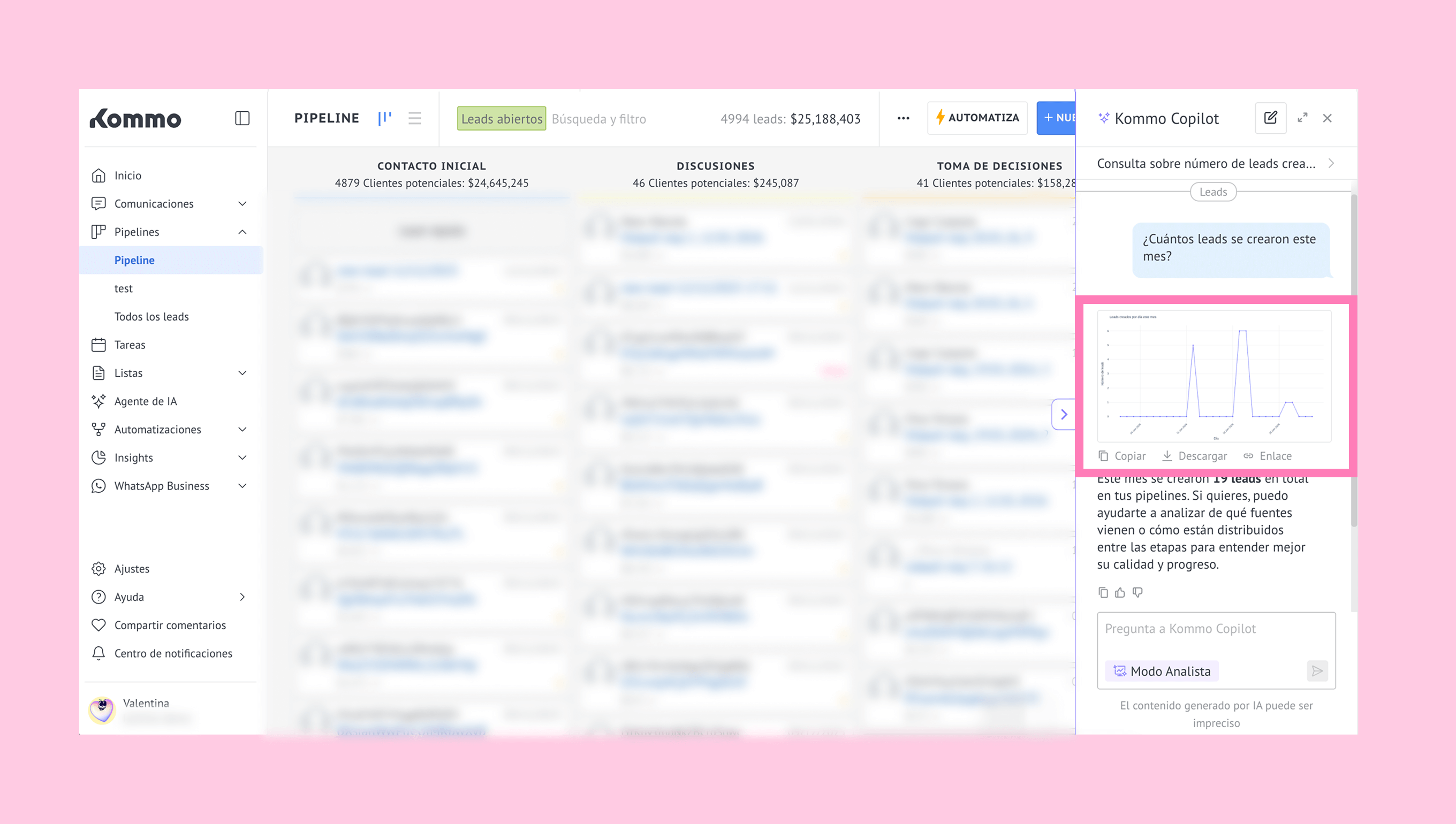Open the three-dot more options menu
This screenshot has width=1456, height=824.
coord(903,118)
